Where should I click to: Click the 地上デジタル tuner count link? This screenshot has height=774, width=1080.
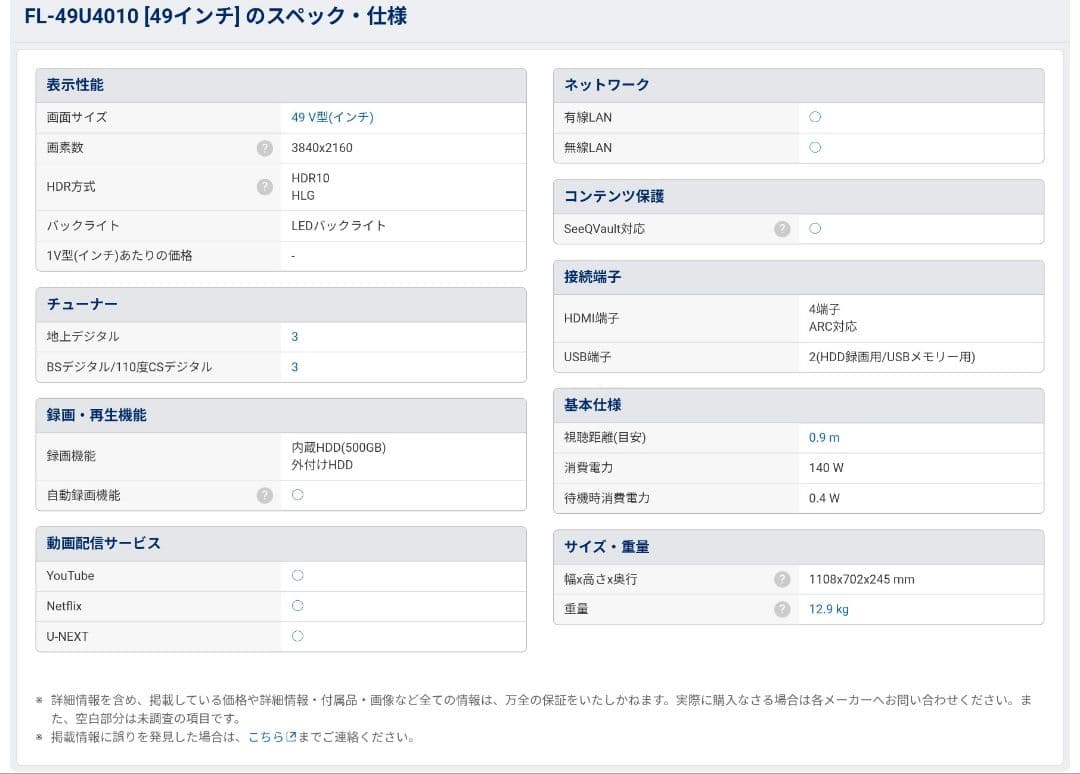pos(293,337)
